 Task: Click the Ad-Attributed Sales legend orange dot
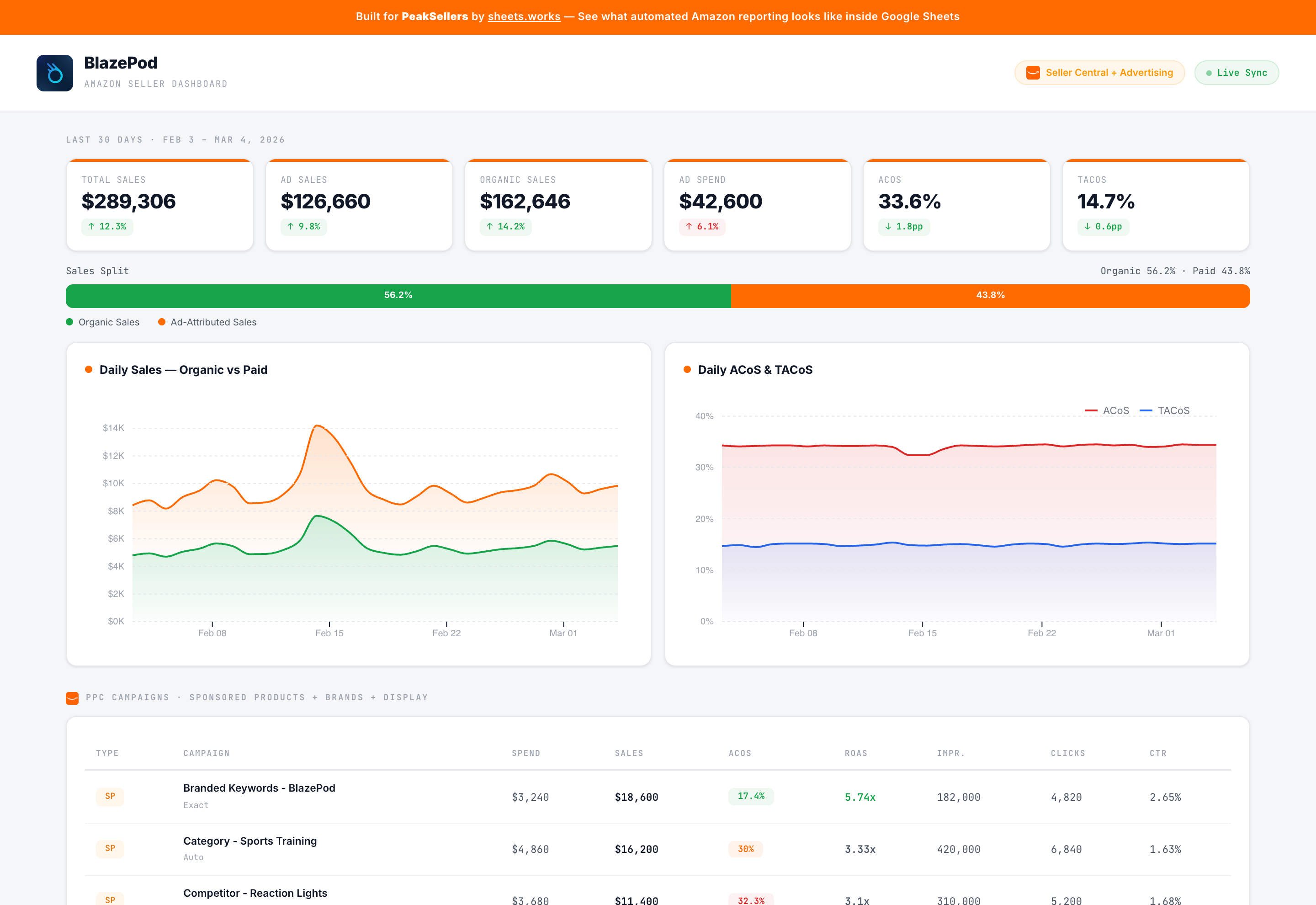click(161, 322)
